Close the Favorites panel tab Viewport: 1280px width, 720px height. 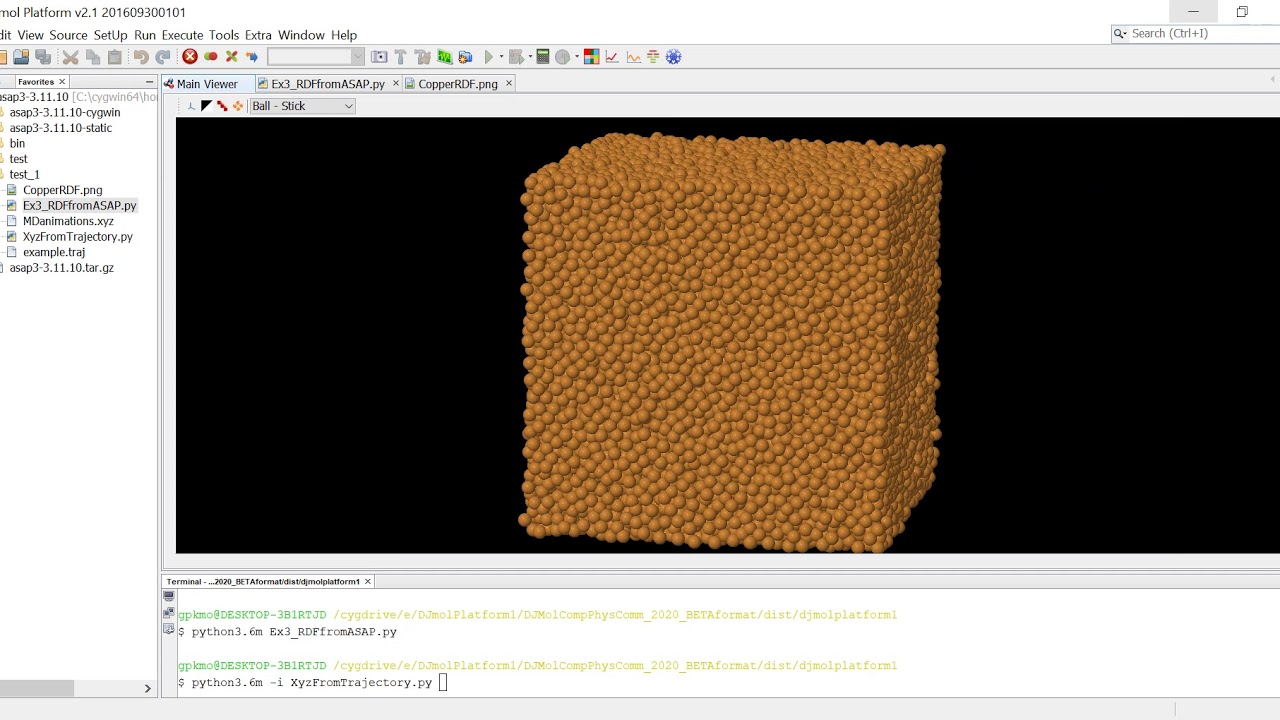(62, 82)
